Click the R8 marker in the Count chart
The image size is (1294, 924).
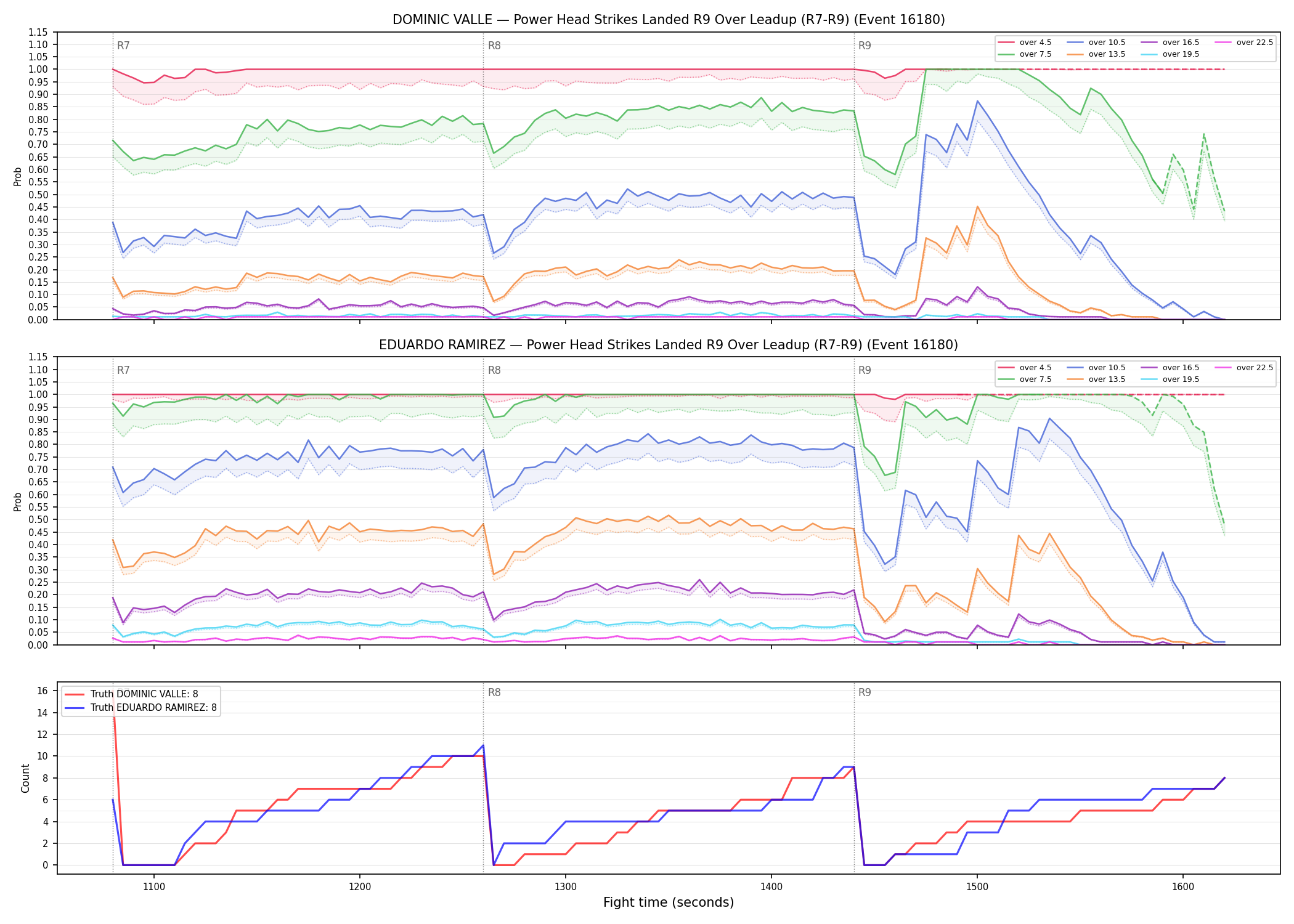(x=494, y=692)
